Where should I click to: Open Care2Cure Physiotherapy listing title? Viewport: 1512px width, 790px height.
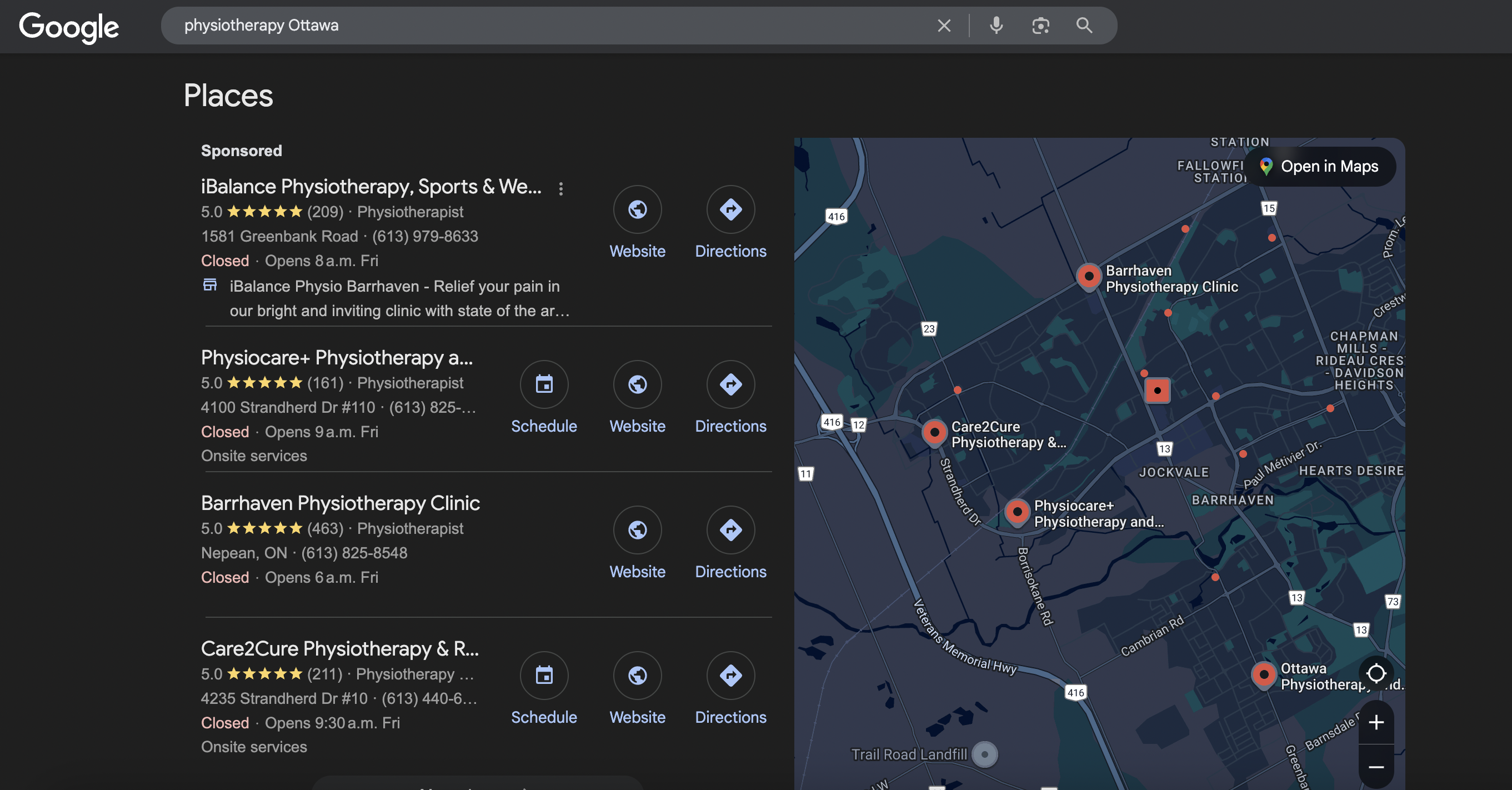point(340,648)
